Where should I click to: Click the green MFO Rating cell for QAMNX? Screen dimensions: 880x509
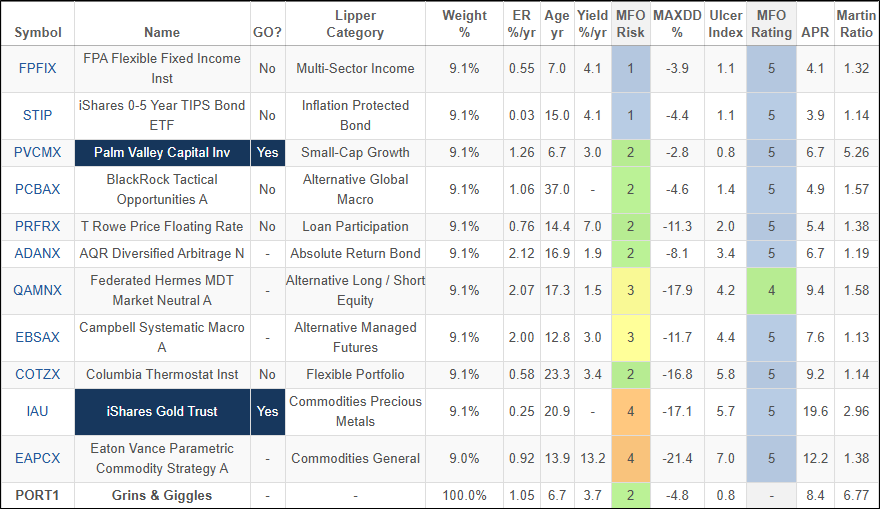[771, 290]
